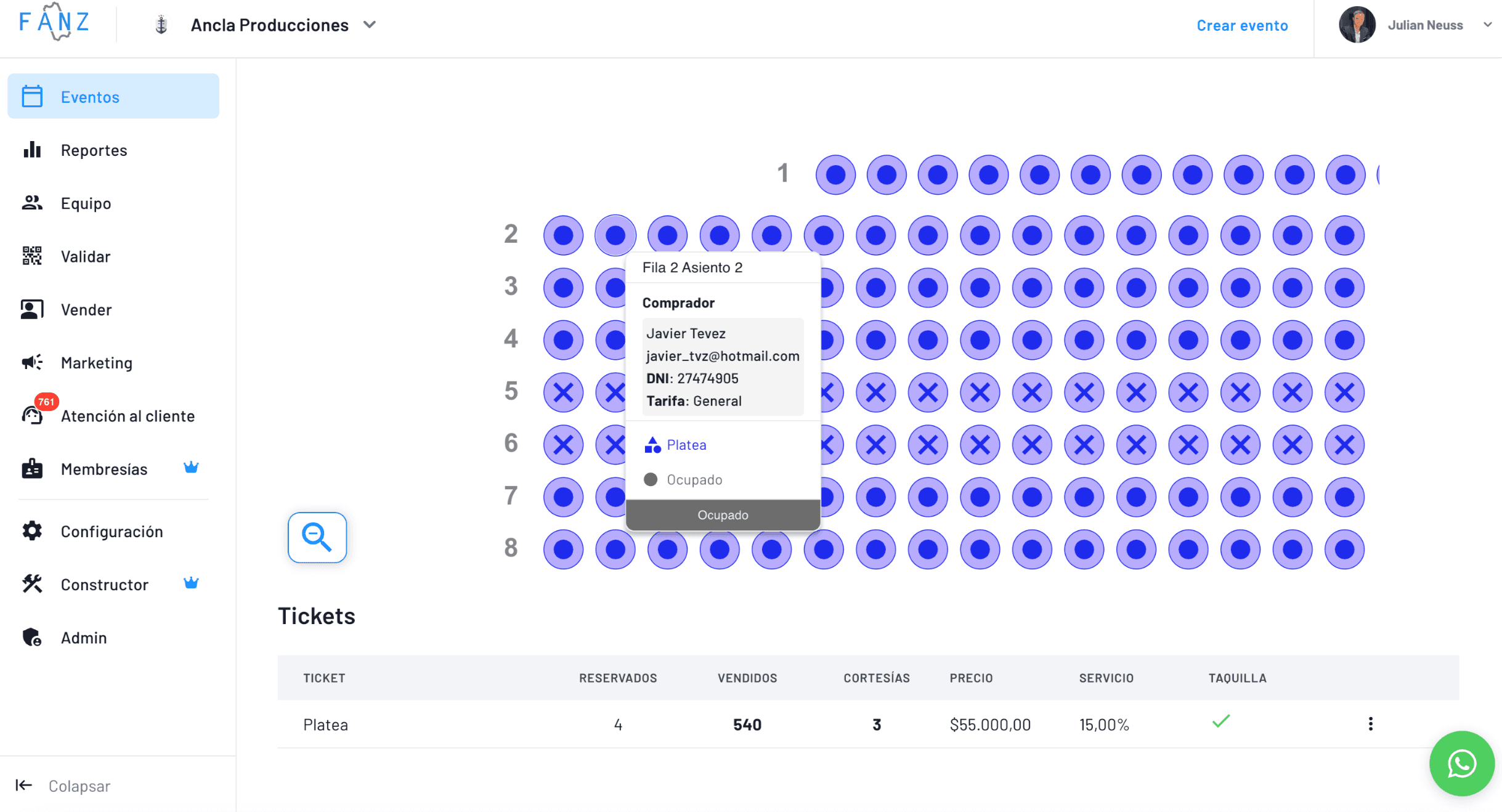The image size is (1502, 812).
Task: Open the Eventos section
Action: 90,97
